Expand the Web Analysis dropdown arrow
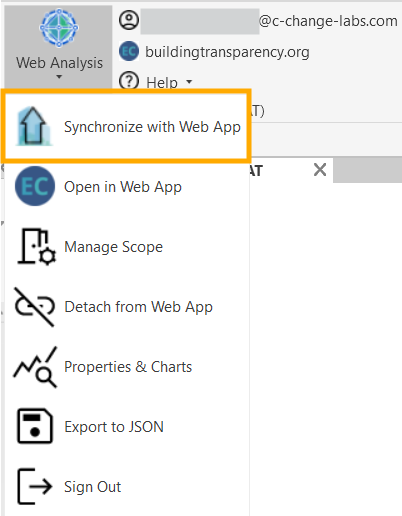The height and width of the screenshot is (516, 402). pyautogui.click(x=59, y=77)
